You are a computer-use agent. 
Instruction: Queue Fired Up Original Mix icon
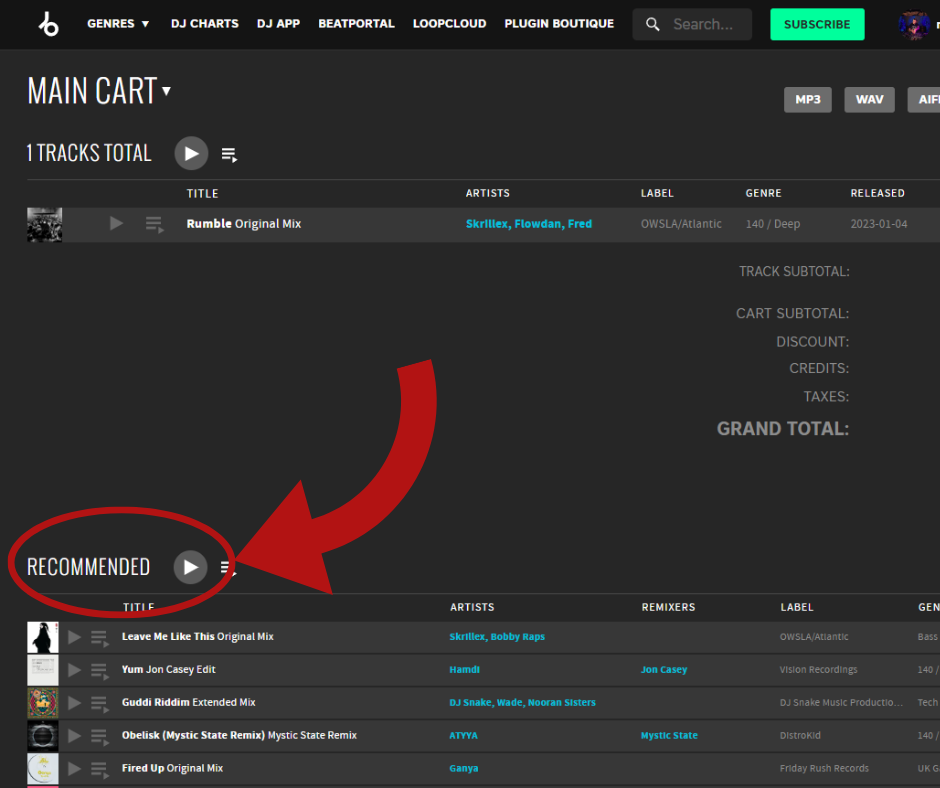[x=100, y=771]
